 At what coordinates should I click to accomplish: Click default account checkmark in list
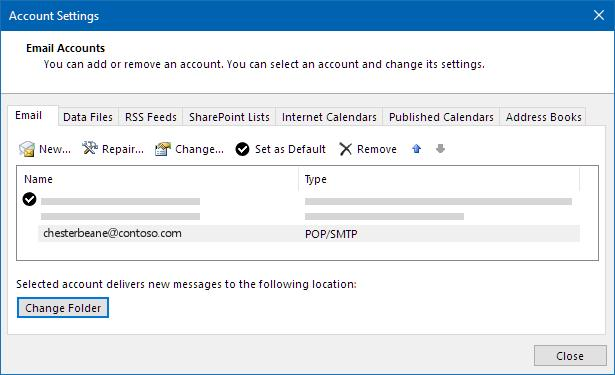coord(29,199)
